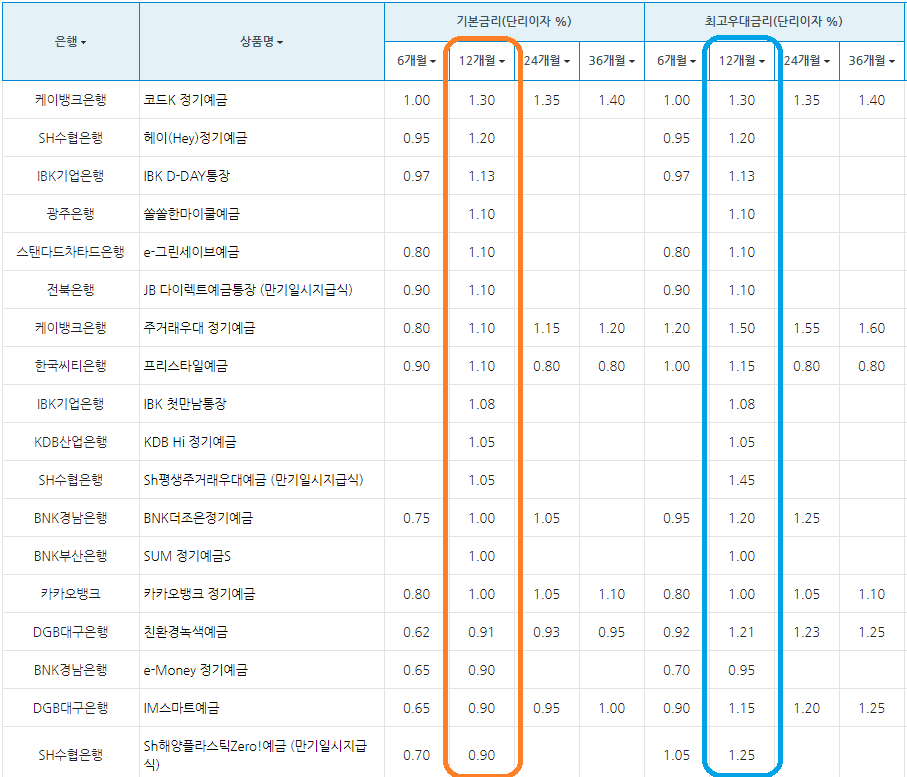This screenshot has width=907, height=777.
Task: Select product BNK더조은정기예금
Action: click(198, 518)
